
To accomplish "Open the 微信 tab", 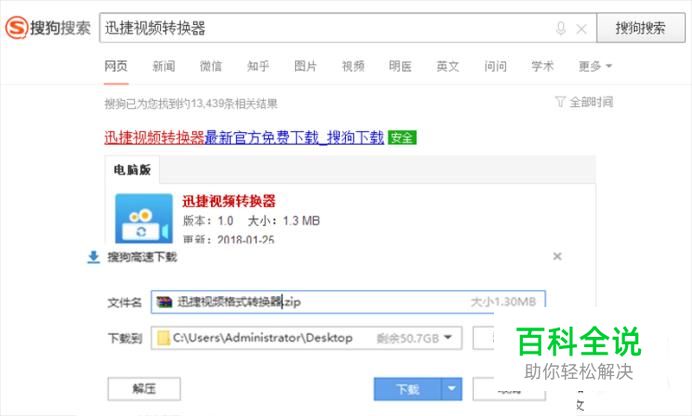I will 211,66.
